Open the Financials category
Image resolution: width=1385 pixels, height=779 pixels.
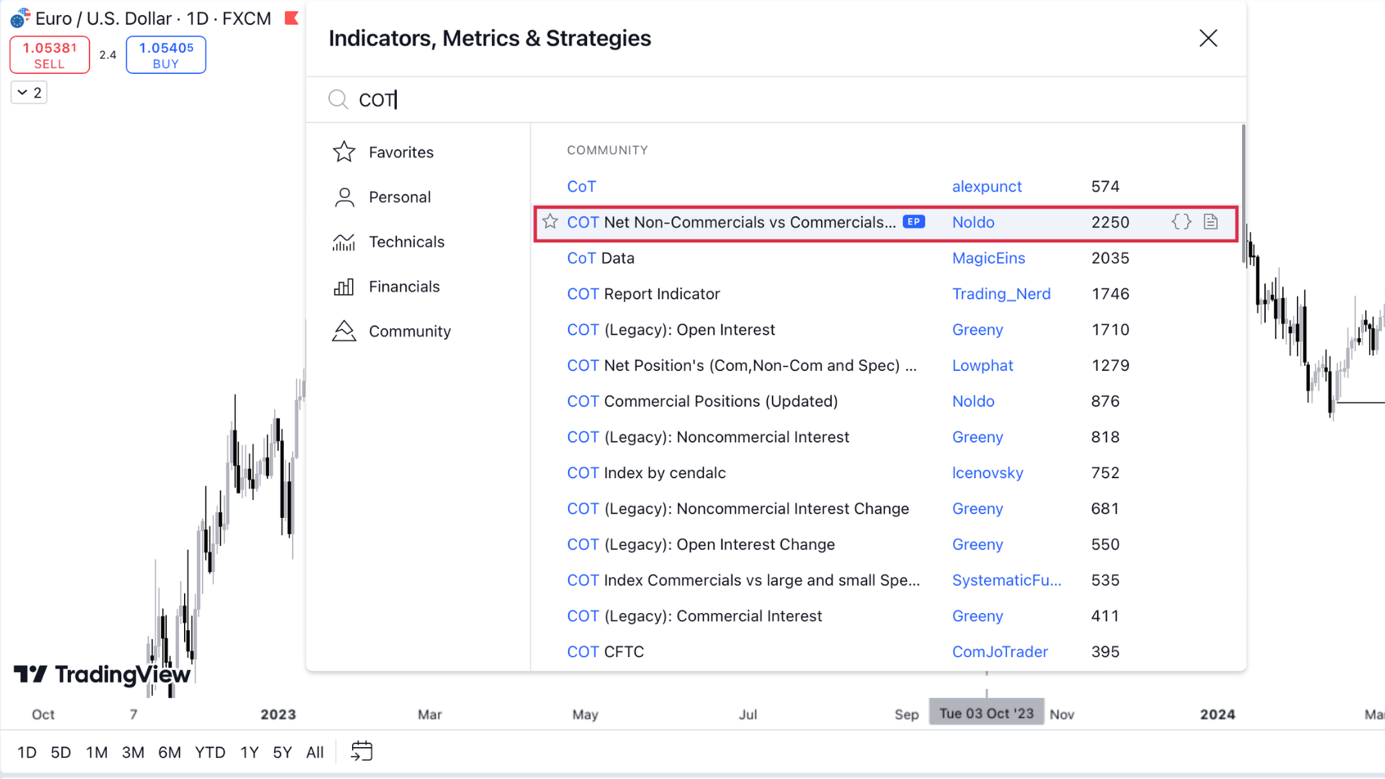403,287
